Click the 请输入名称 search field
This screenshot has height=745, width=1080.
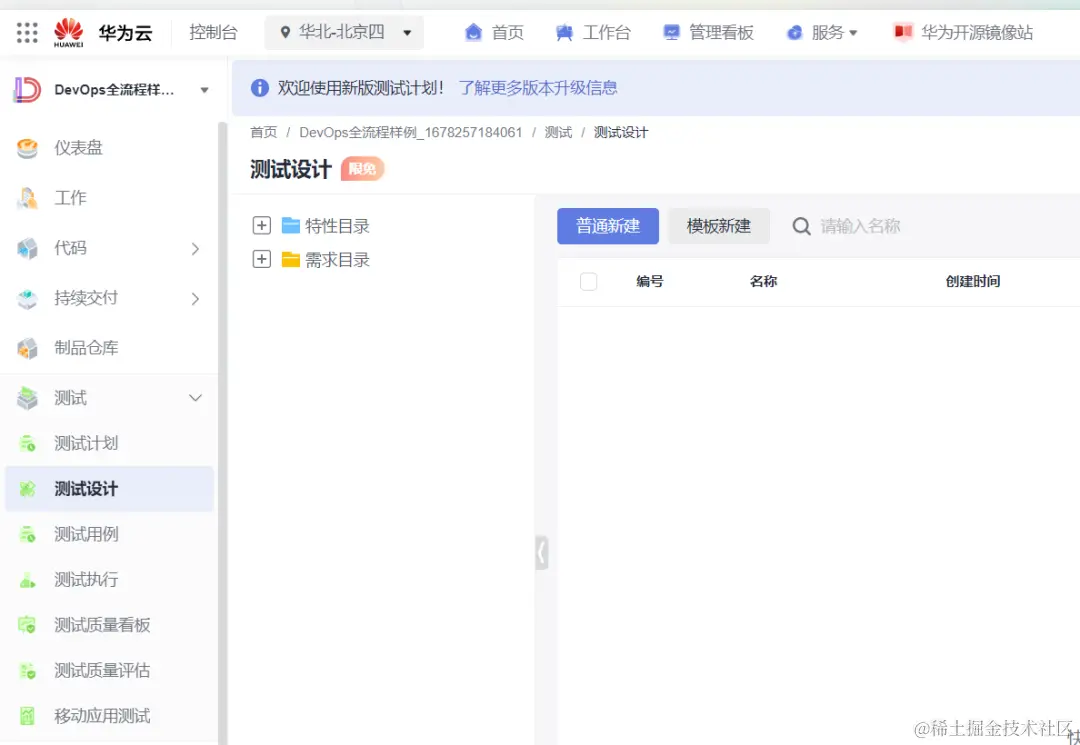tap(860, 226)
